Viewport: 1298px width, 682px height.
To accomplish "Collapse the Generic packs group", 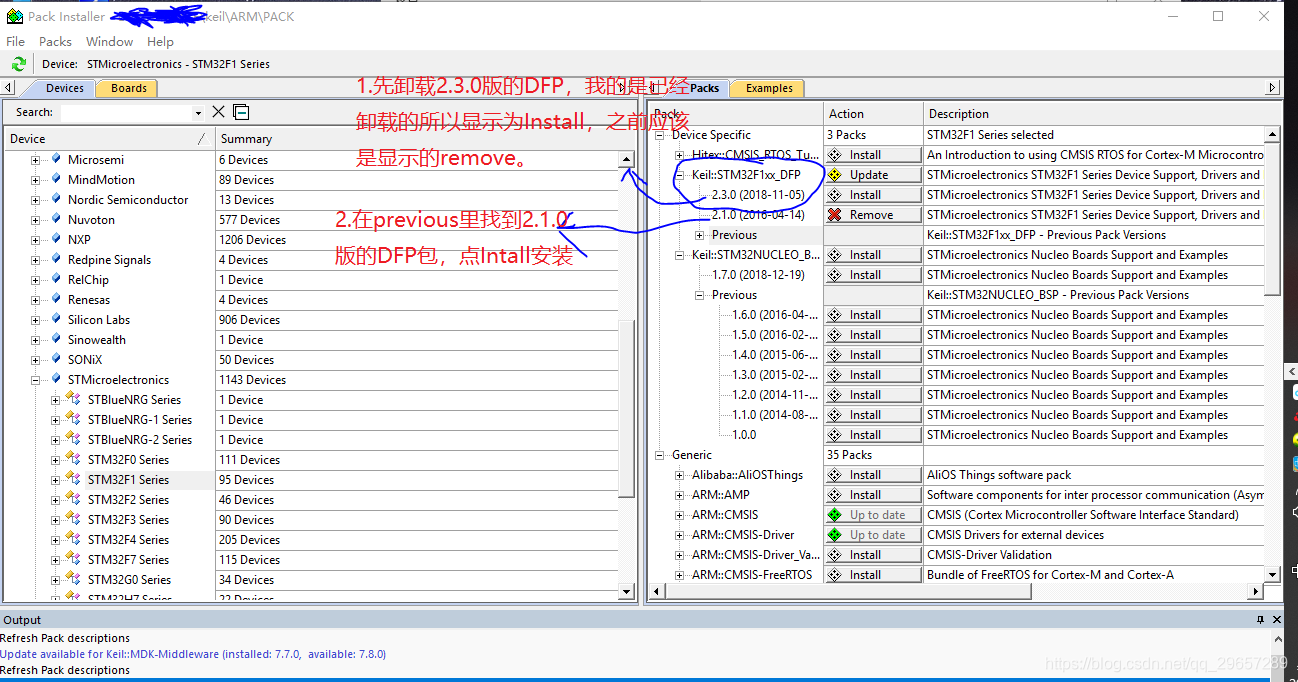I will click(x=660, y=455).
